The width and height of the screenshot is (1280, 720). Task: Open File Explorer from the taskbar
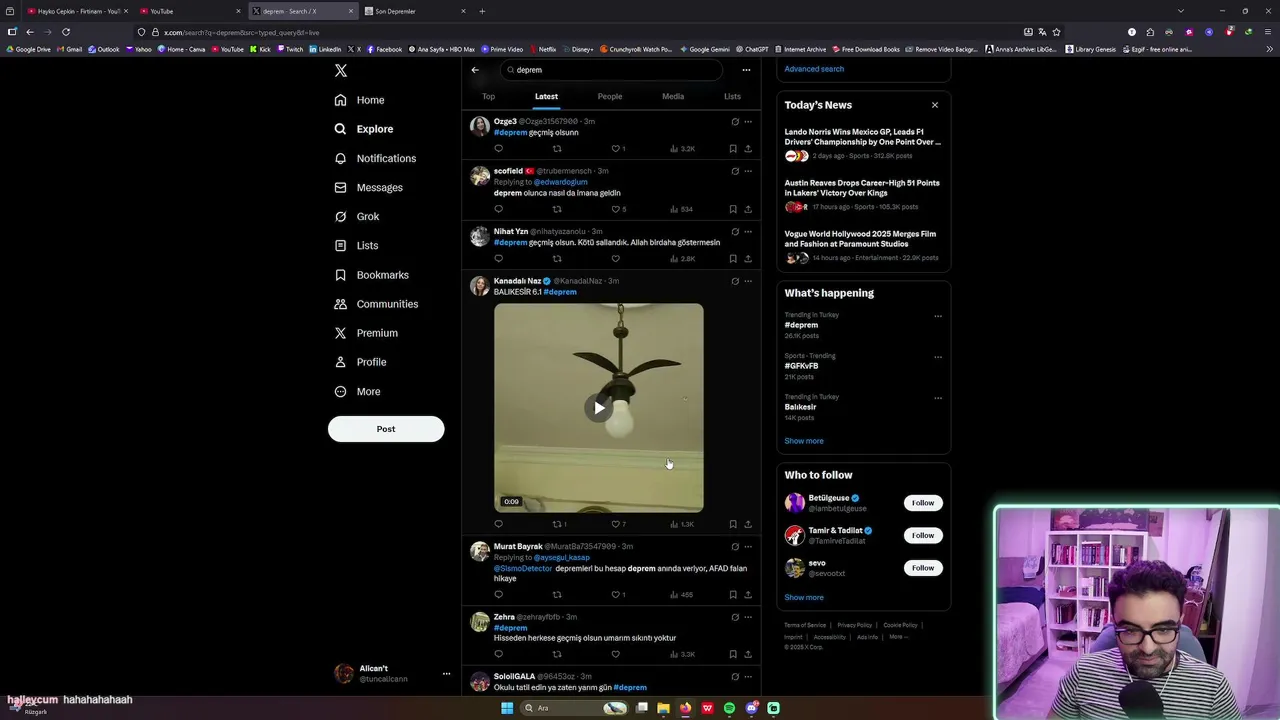663,708
